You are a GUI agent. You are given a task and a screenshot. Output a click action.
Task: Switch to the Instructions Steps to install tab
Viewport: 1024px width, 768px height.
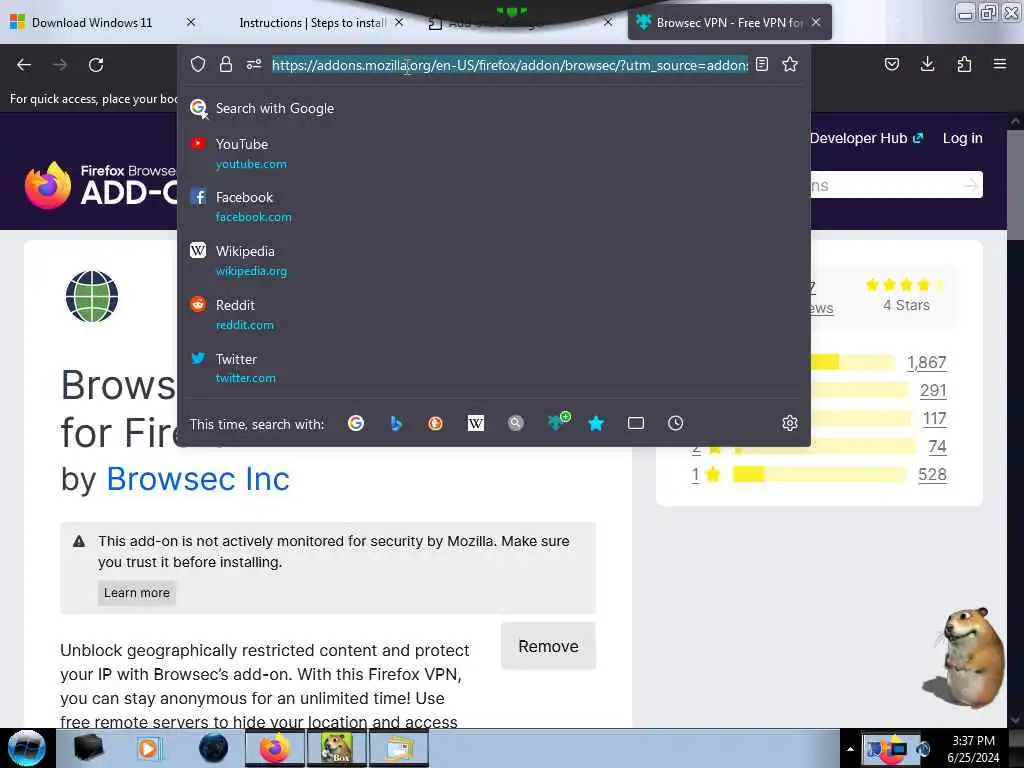click(313, 23)
